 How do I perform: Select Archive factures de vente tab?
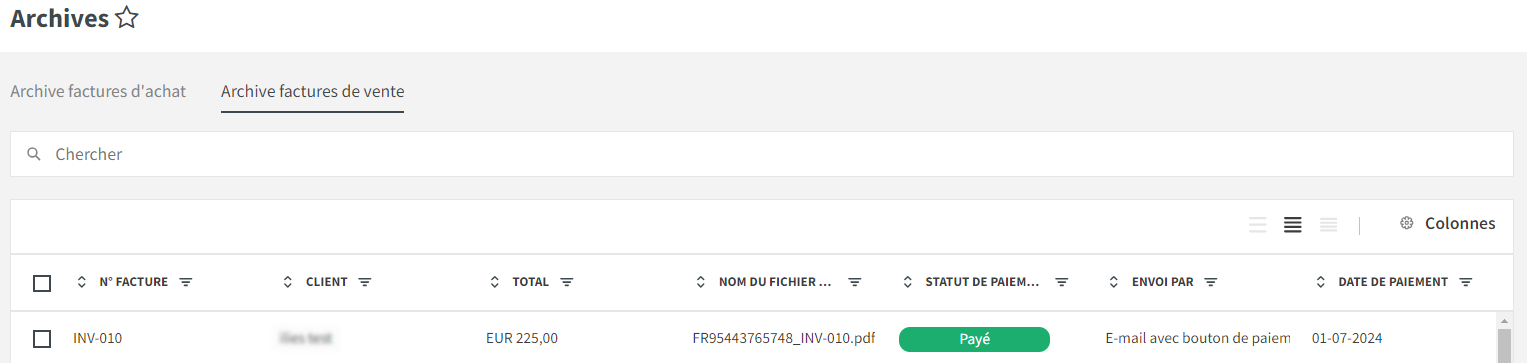pyautogui.click(x=313, y=91)
